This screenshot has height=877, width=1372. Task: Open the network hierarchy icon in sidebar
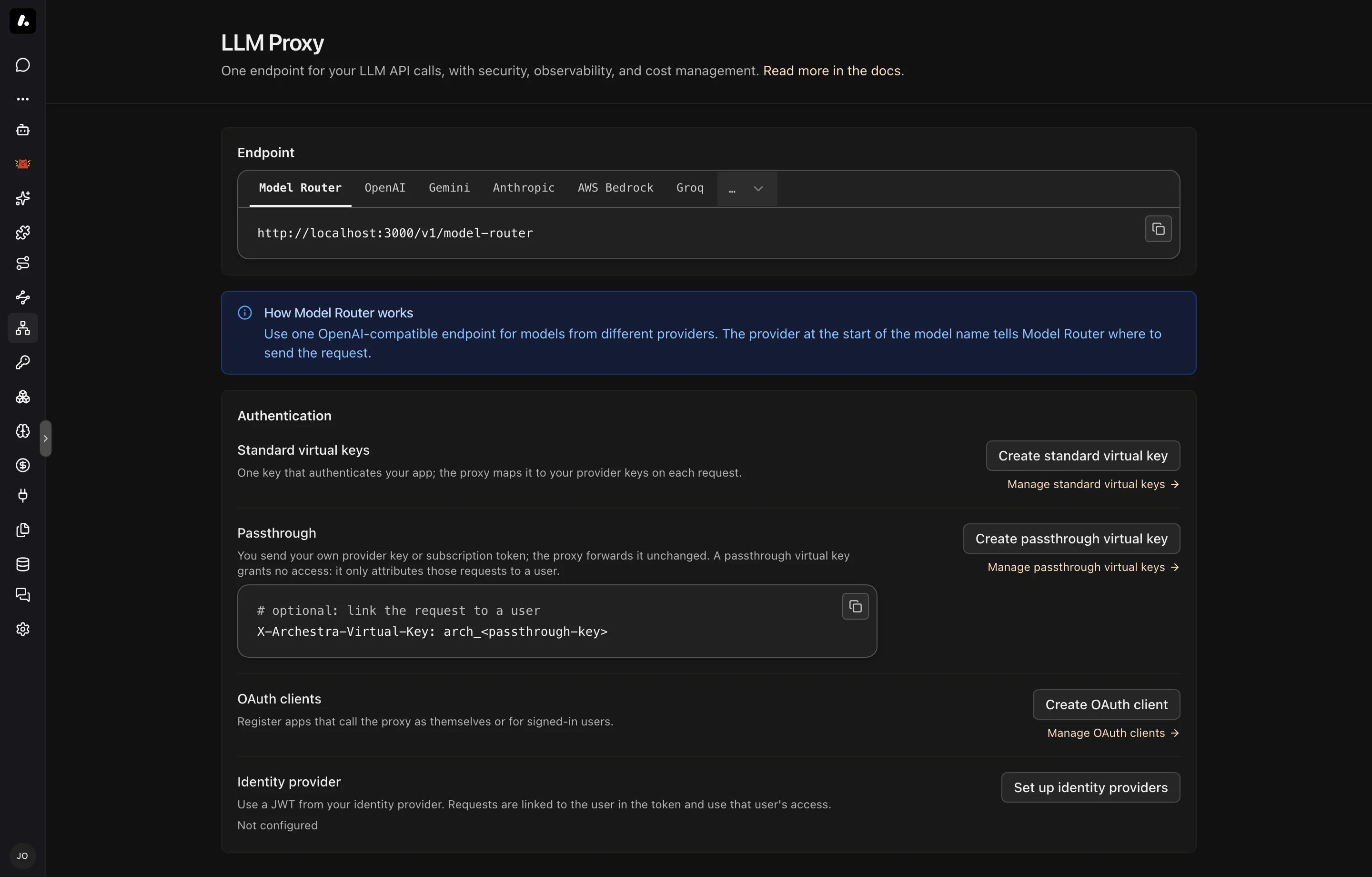coord(23,328)
